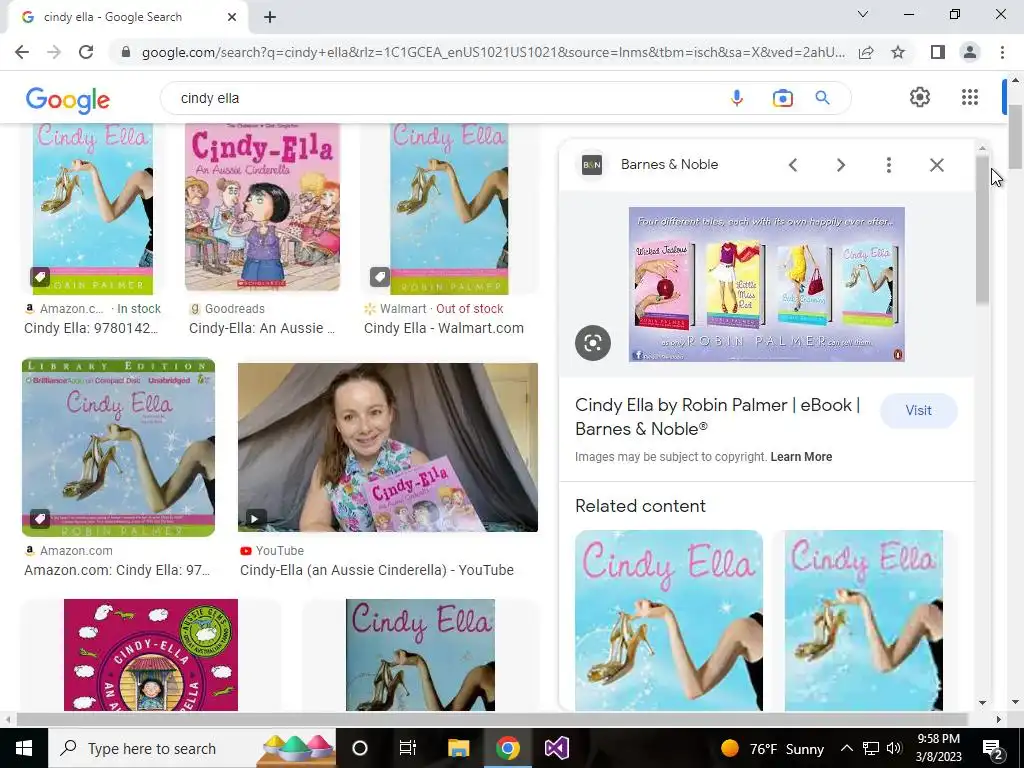Open Google quick settings gear
This screenshot has height=768, width=1024.
coord(920,97)
